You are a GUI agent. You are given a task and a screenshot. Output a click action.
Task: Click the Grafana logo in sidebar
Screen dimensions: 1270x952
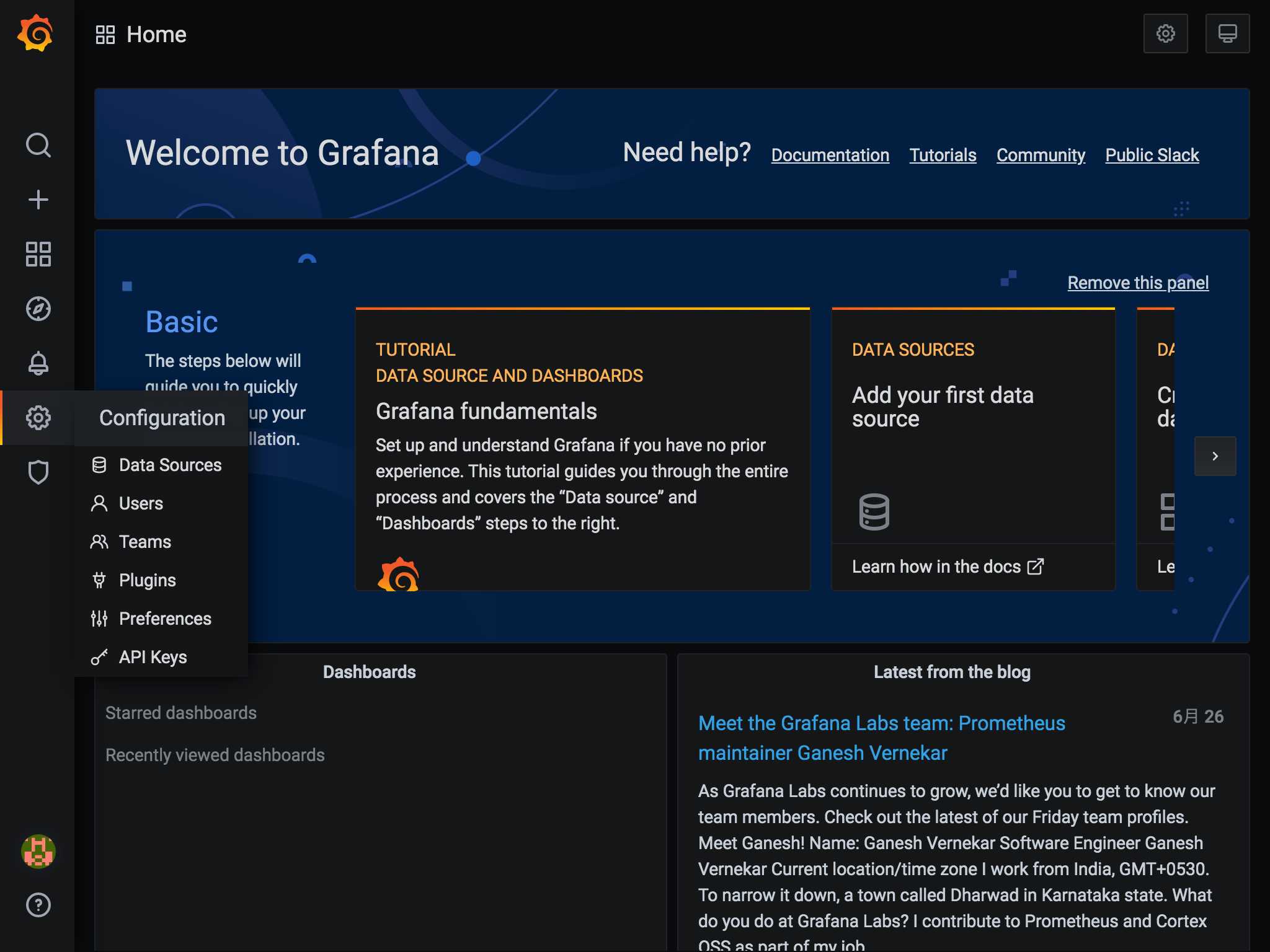(x=36, y=33)
